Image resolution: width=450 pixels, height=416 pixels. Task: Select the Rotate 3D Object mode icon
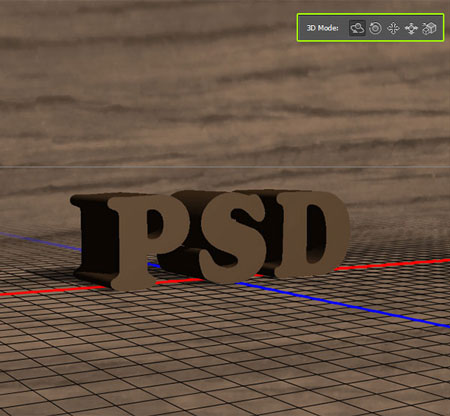point(357,28)
